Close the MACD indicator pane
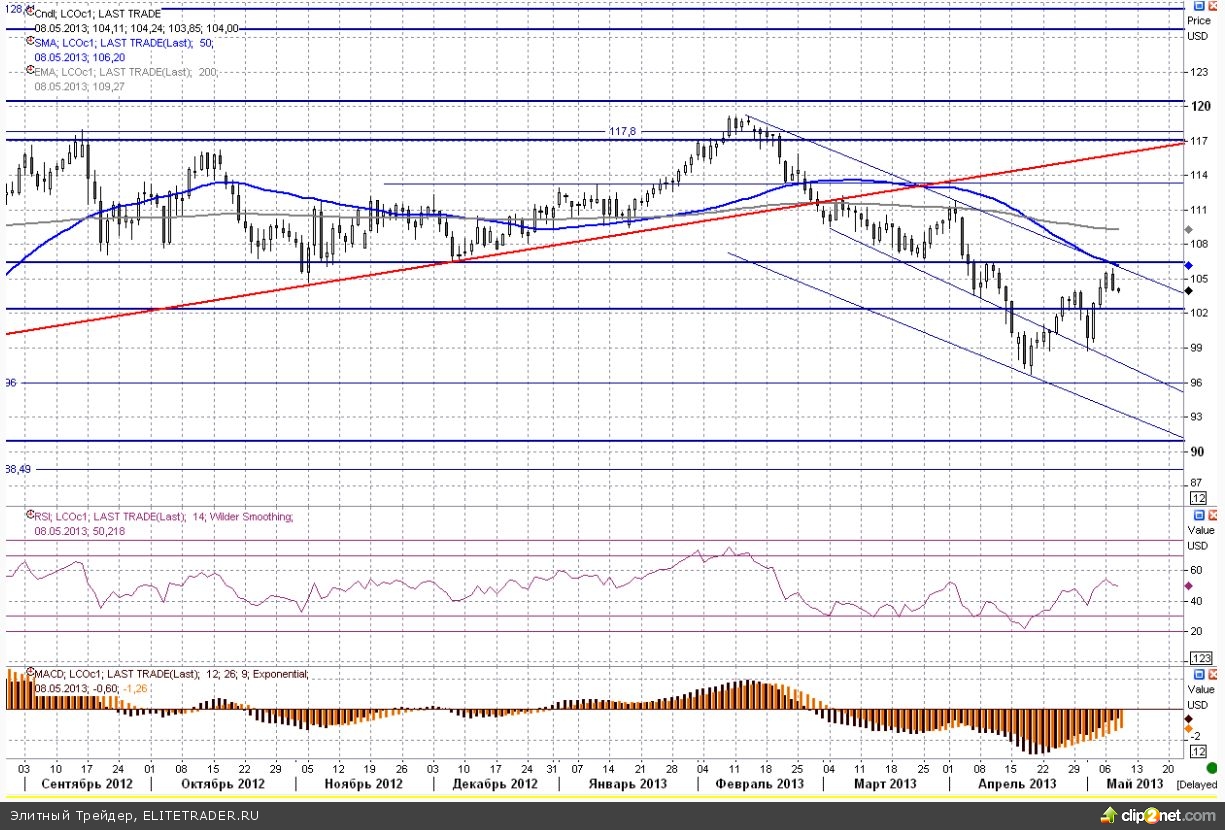This screenshot has width=1225, height=830. (1213, 676)
